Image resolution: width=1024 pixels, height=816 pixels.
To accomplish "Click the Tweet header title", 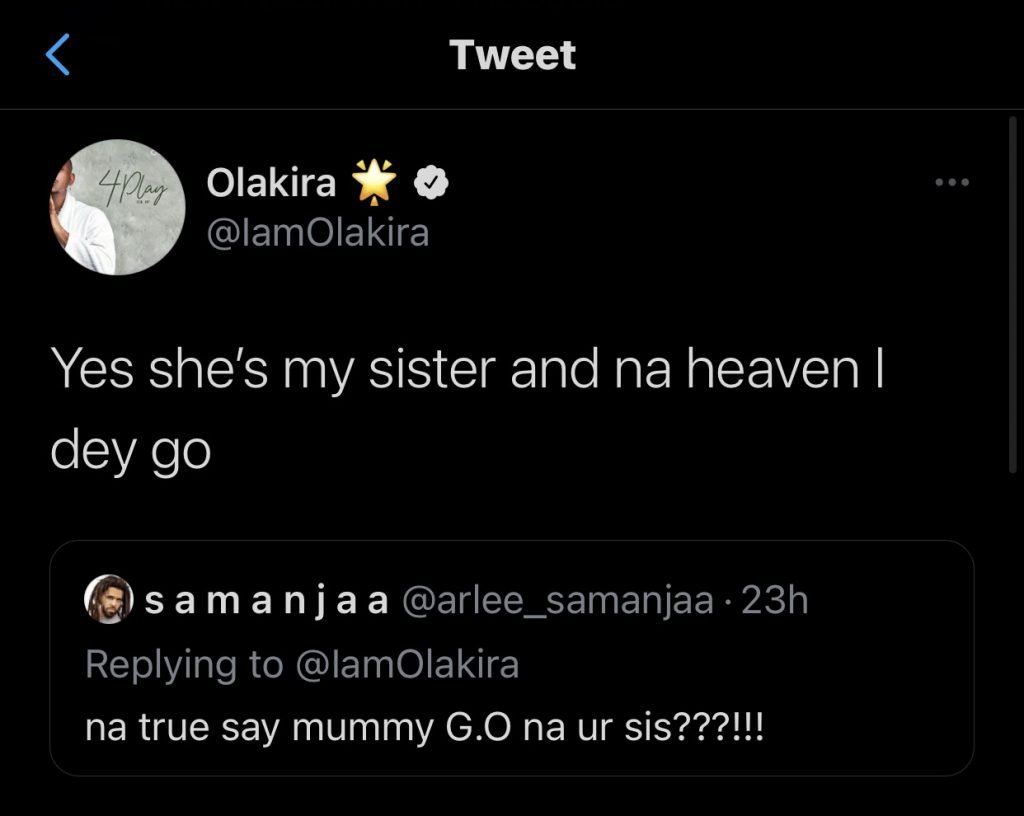I will (x=512, y=55).
